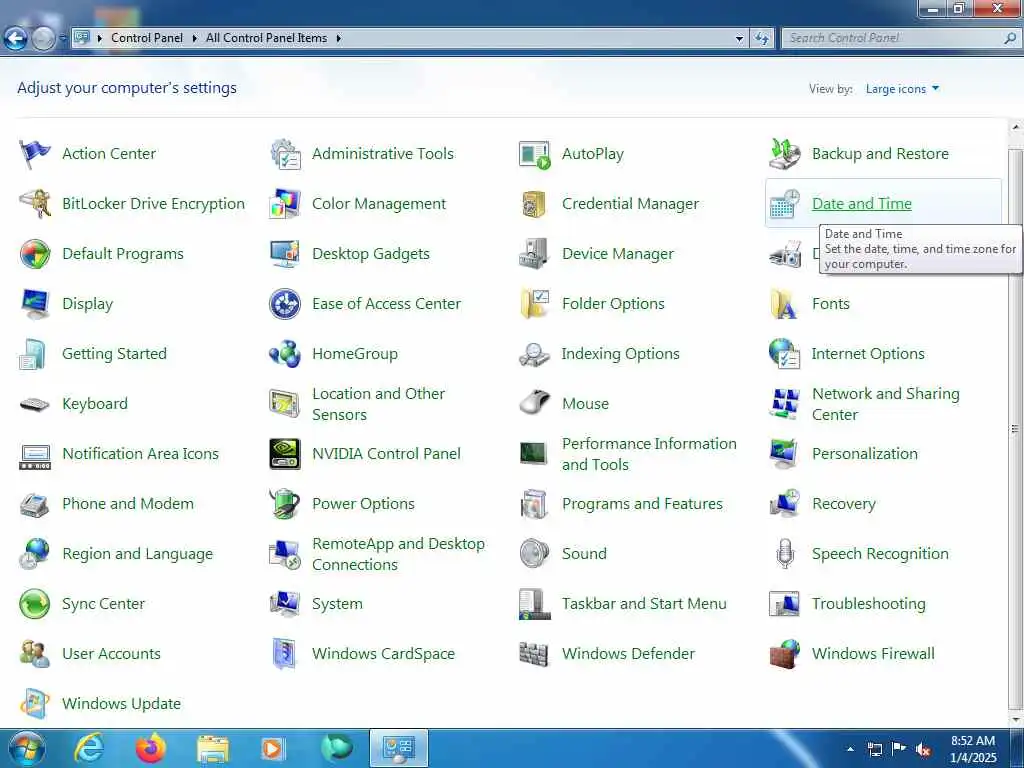Viewport: 1024px width, 768px height.
Task: Open Phone and Modem link
Action: (x=128, y=504)
